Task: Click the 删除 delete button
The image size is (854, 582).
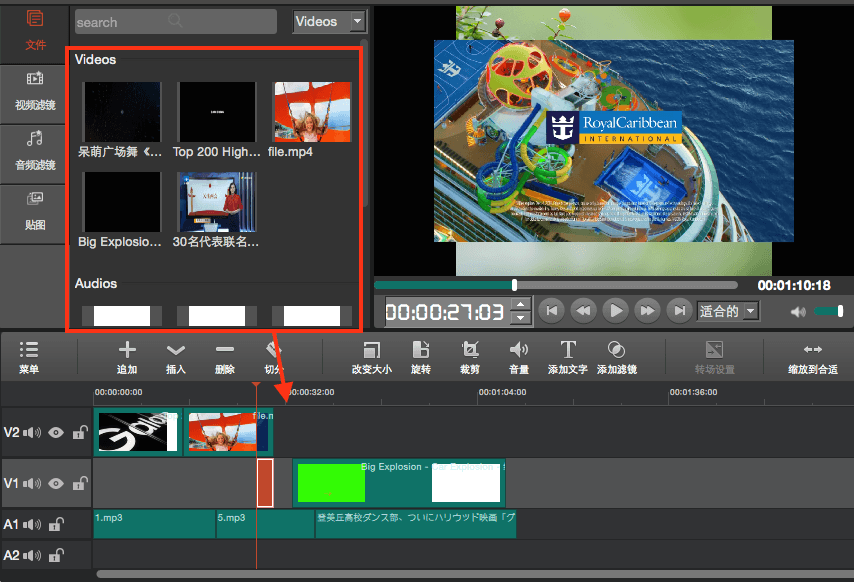Action: pos(224,357)
